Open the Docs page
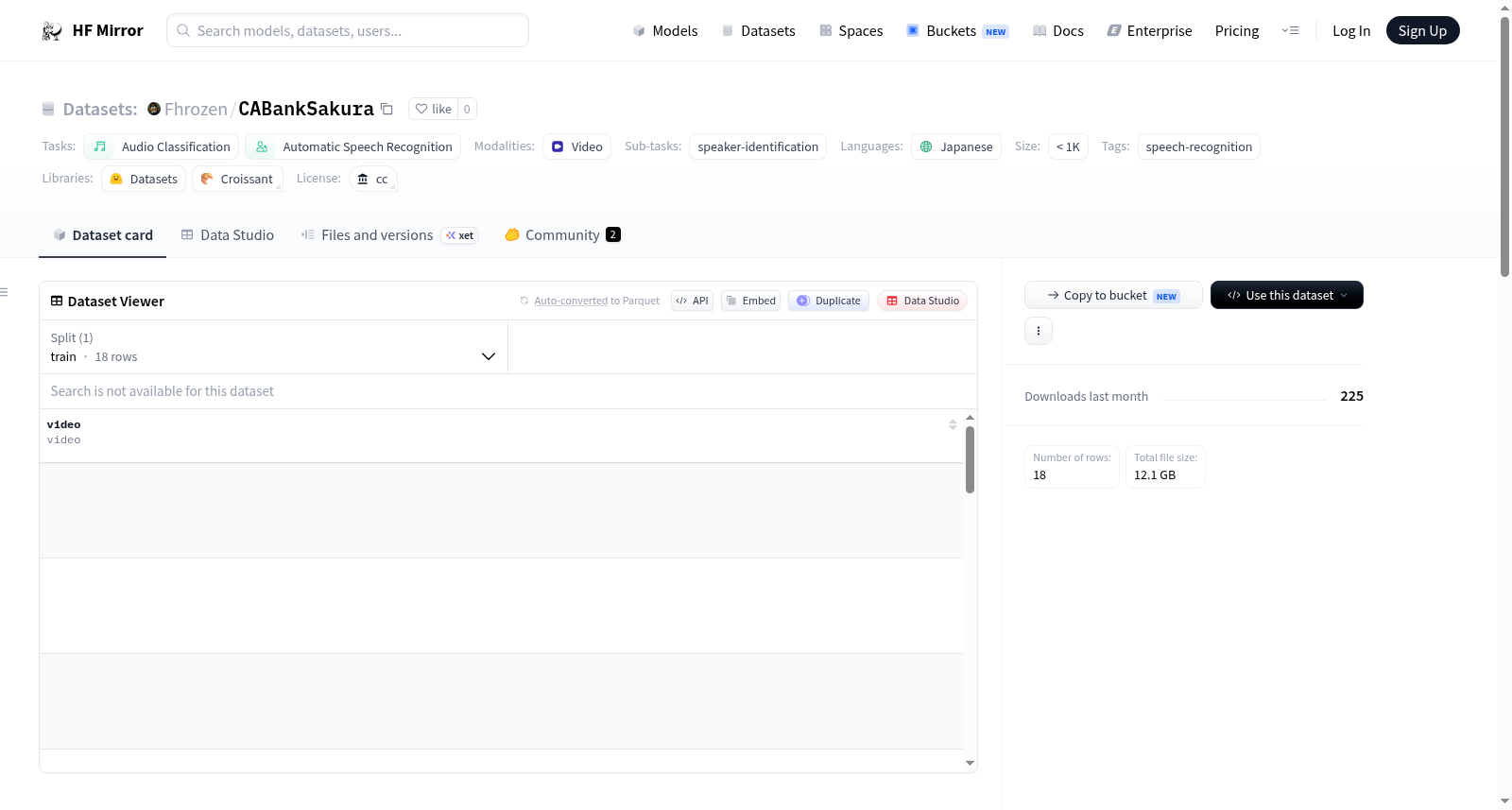Viewport: 1512px width, 810px height. tap(1058, 30)
